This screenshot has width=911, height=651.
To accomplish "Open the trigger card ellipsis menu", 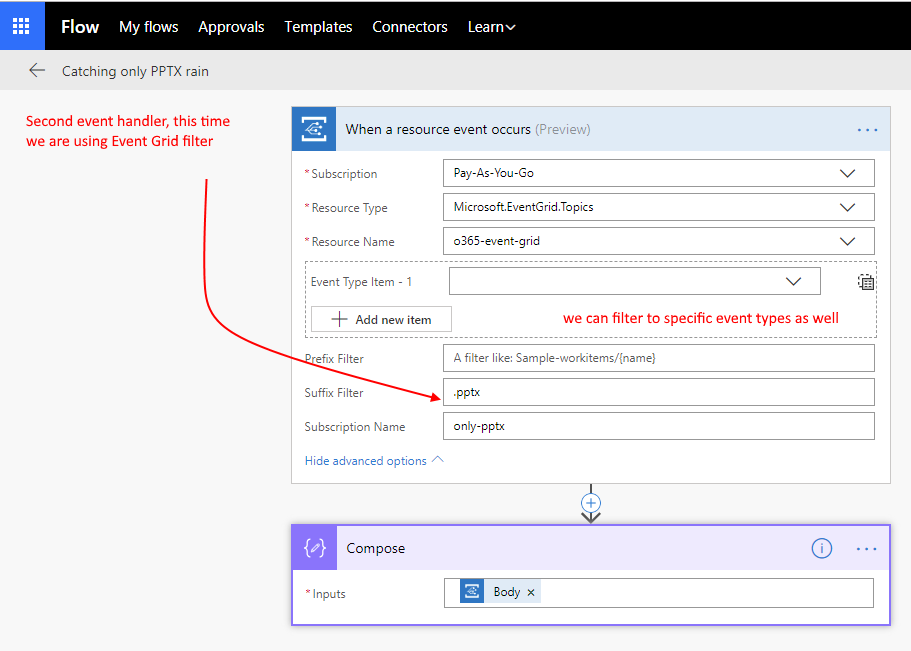I will [866, 130].
